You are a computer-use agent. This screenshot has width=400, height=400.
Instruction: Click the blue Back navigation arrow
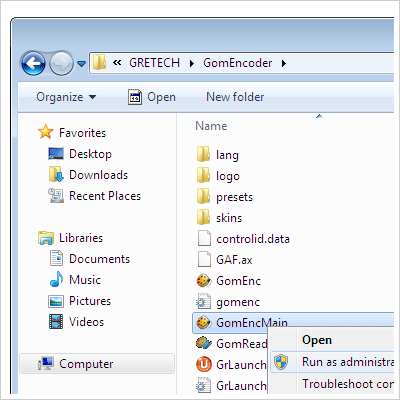click(x=33, y=63)
